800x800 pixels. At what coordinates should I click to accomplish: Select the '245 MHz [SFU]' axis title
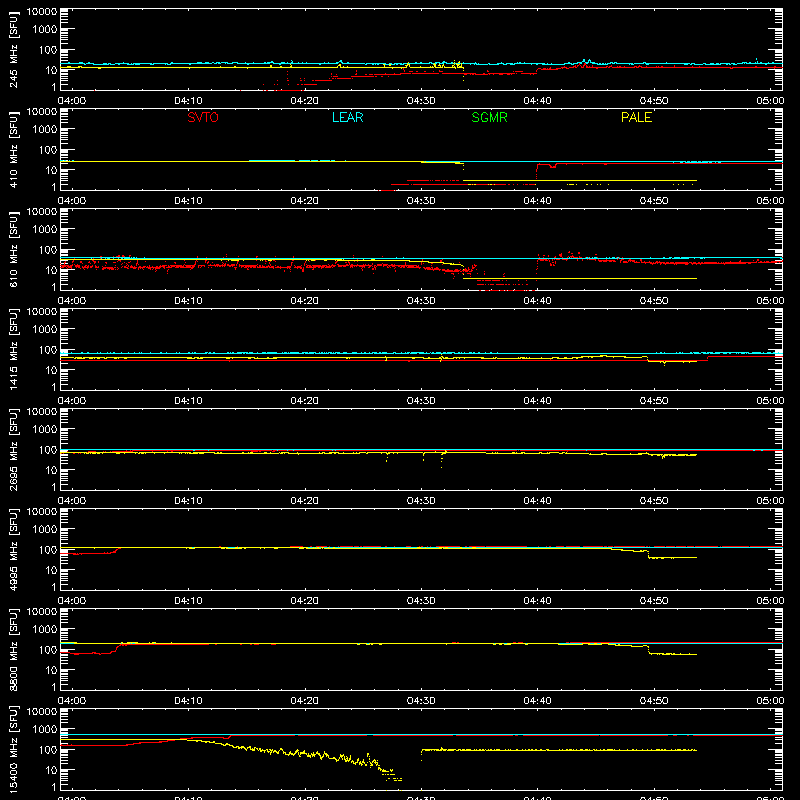tap(14, 49)
